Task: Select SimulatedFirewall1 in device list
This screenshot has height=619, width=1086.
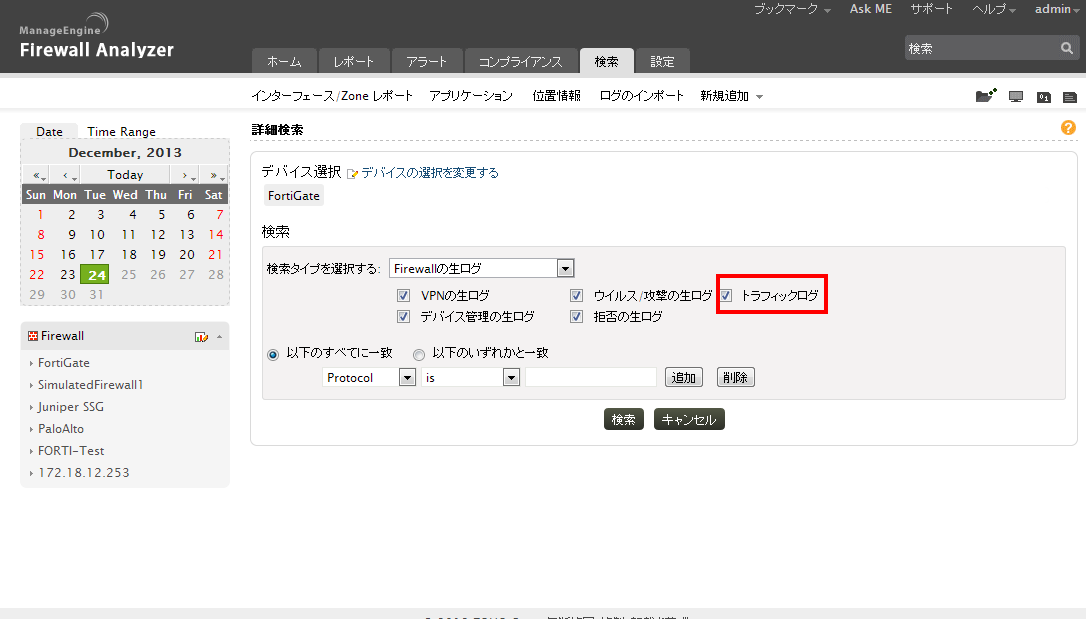Action: [x=90, y=385]
